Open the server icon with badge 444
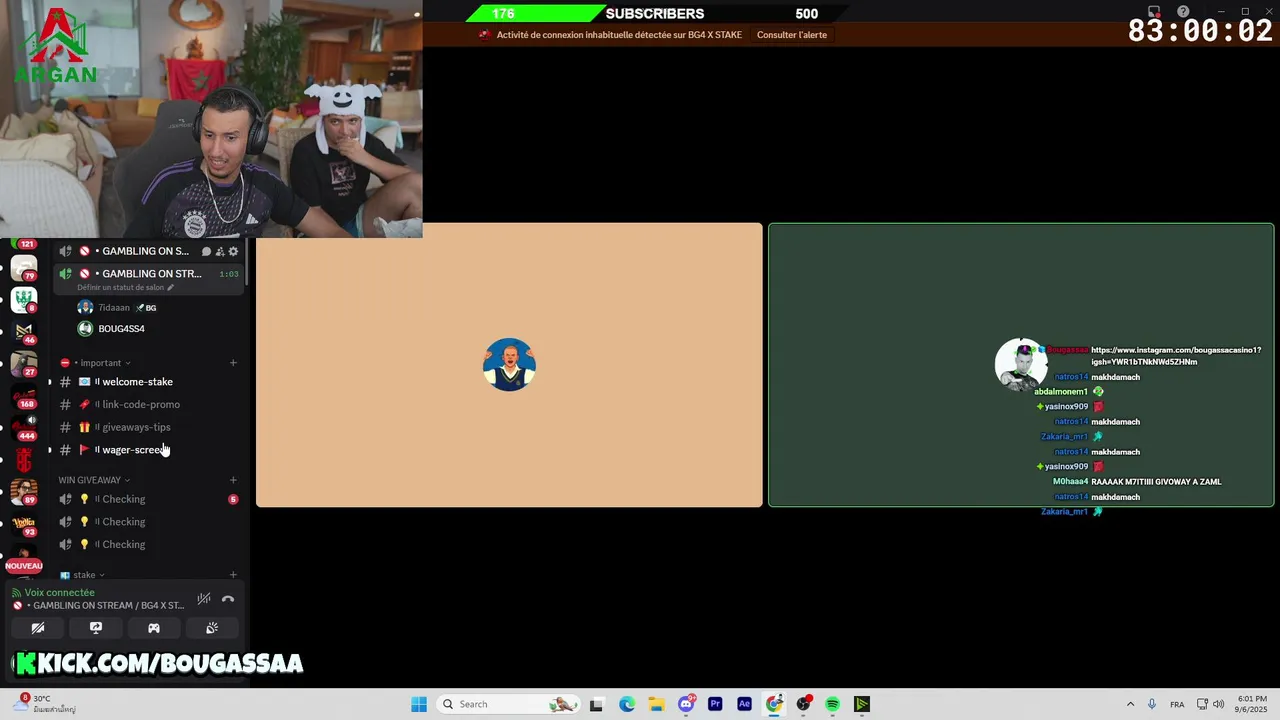This screenshot has width=1280, height=720. click(x=24, y=427)
